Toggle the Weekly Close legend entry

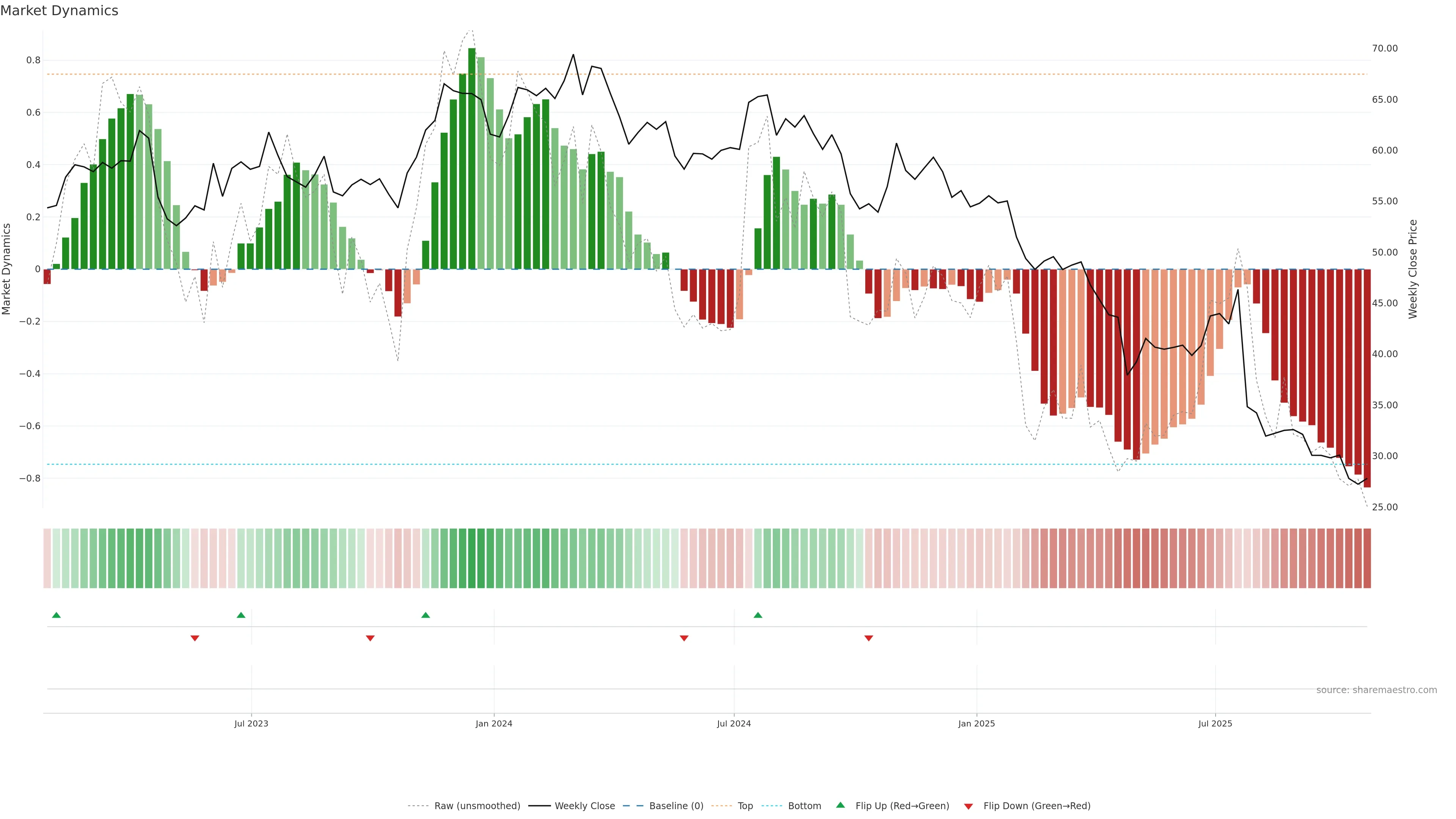(584, 806)
